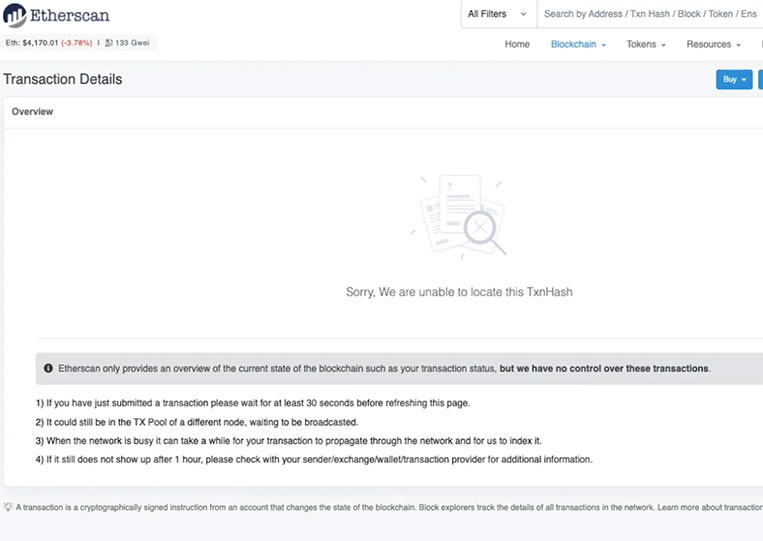This screenshot has width=763, height=541.
Task: Click the Etherscan wordmark
Action: click(70, 15)
